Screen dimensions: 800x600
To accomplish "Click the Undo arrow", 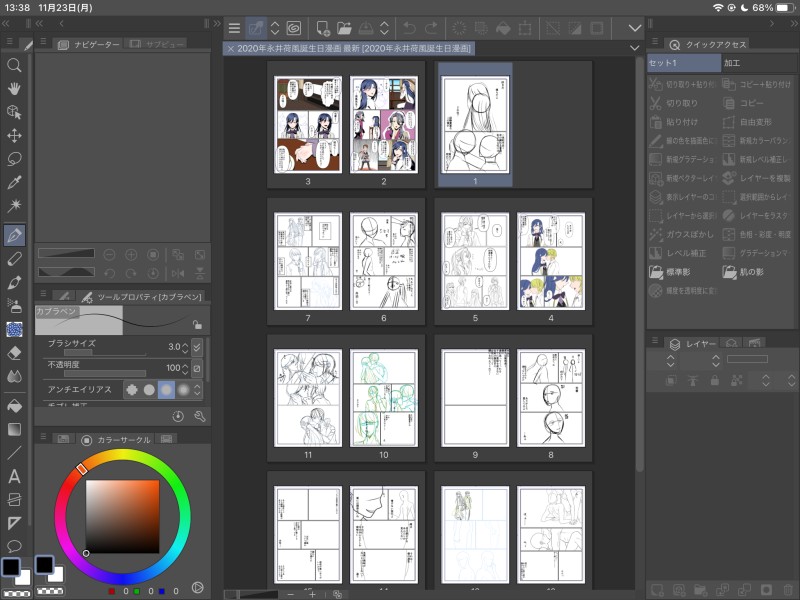I will tap(409, 28).
